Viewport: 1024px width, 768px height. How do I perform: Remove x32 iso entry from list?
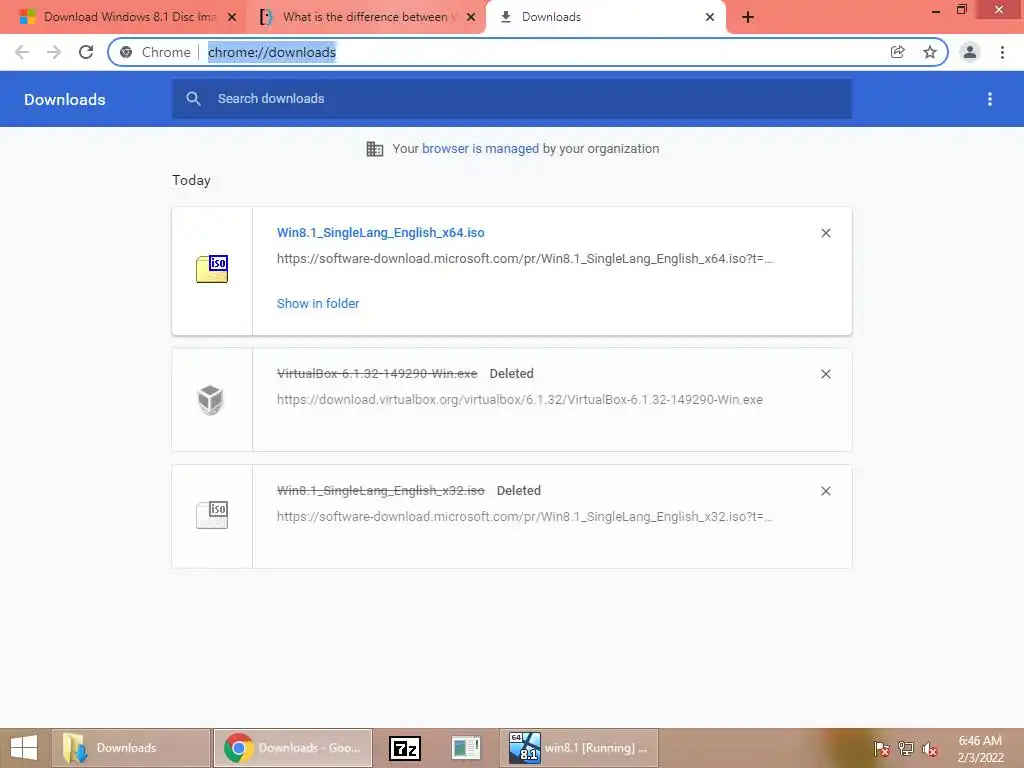coord(826,491)
